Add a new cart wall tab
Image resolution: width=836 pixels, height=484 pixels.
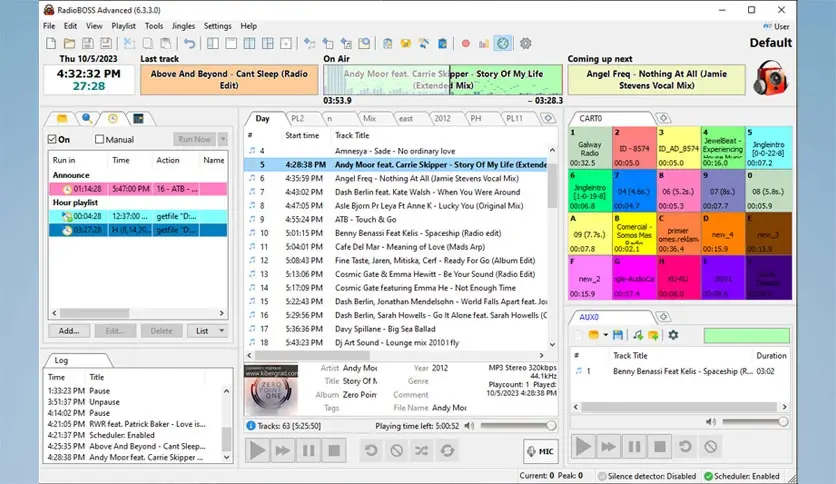(663, 118)
